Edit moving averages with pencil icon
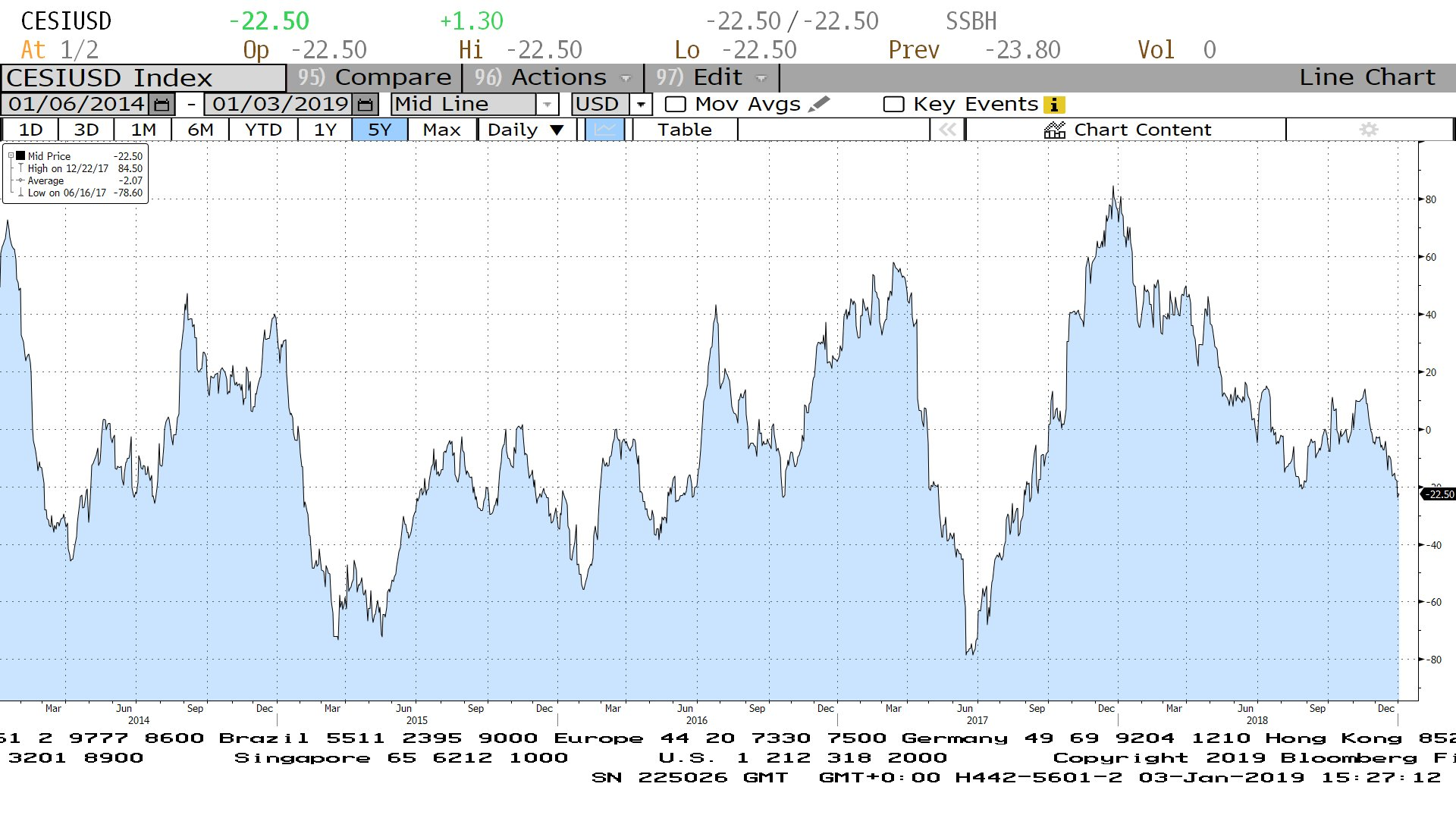This screenshot has width=1456, height=815. 819,104
